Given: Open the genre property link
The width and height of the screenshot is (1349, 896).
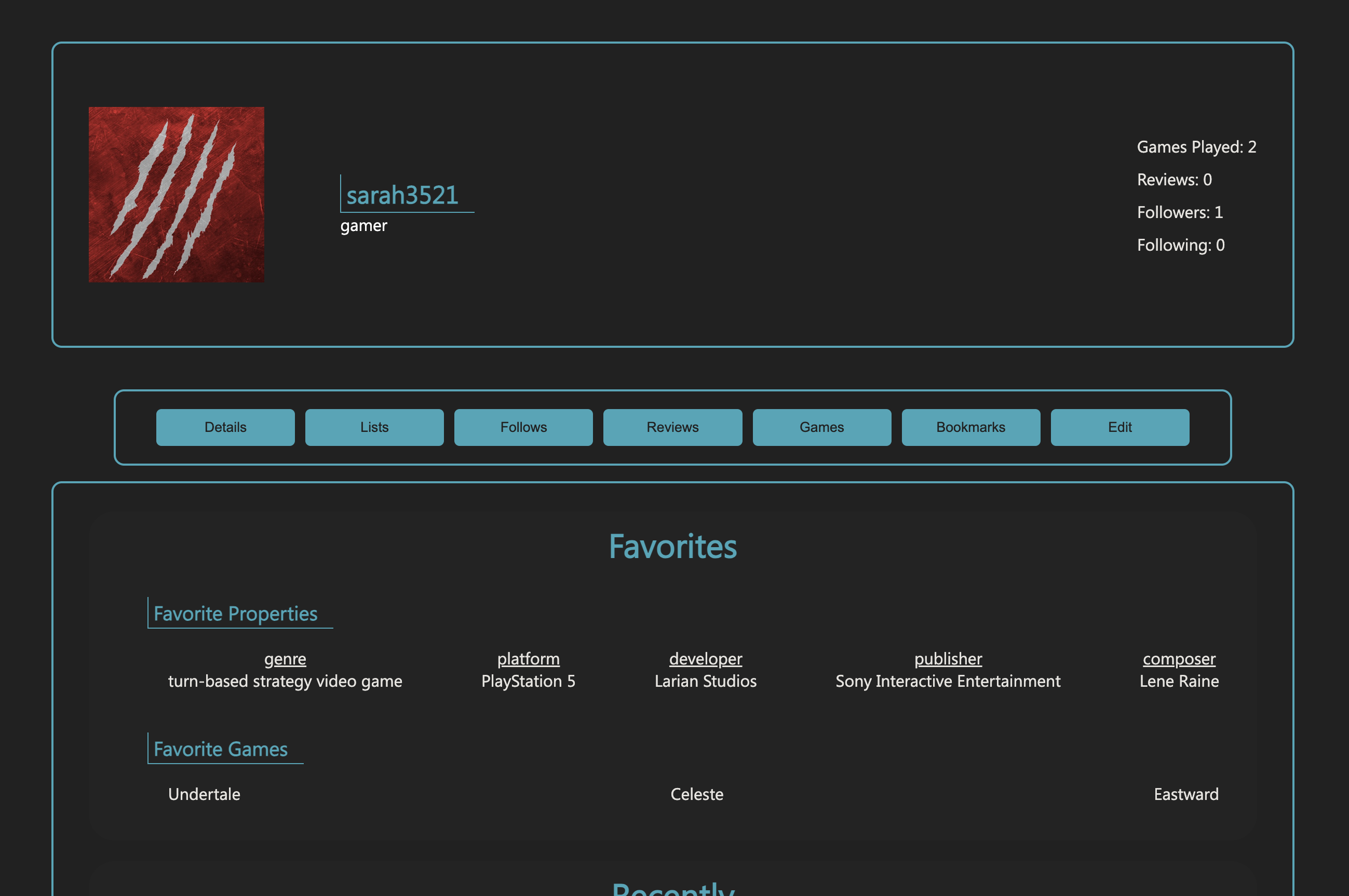Looking at the screenshot, I should (285, 659).
